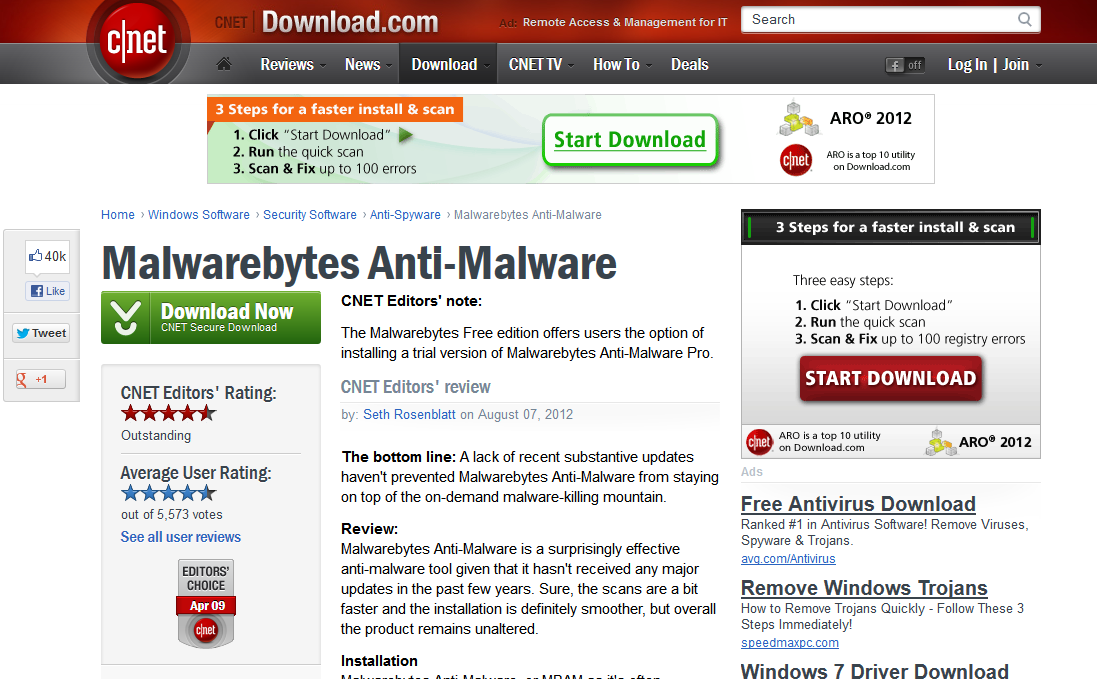Click the average user rating stars

(168, 493)
